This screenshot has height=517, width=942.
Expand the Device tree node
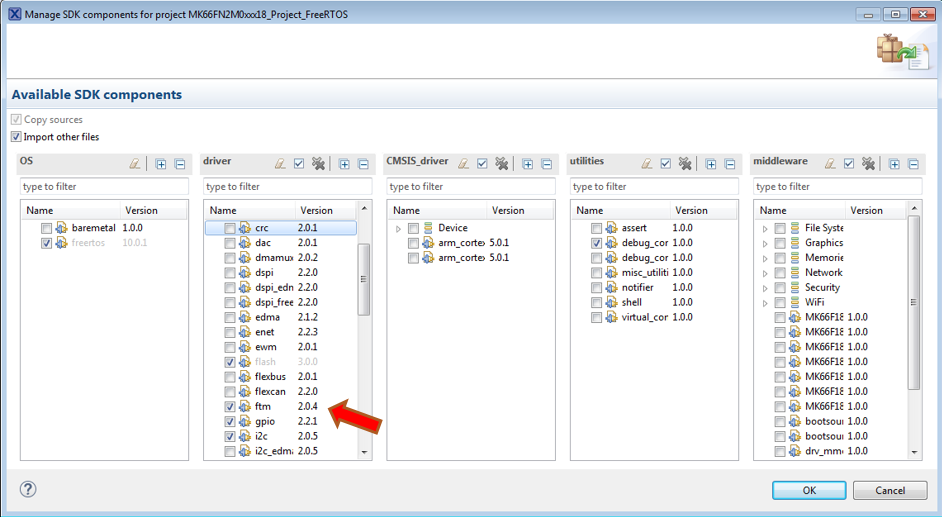(x=398, y=229)
